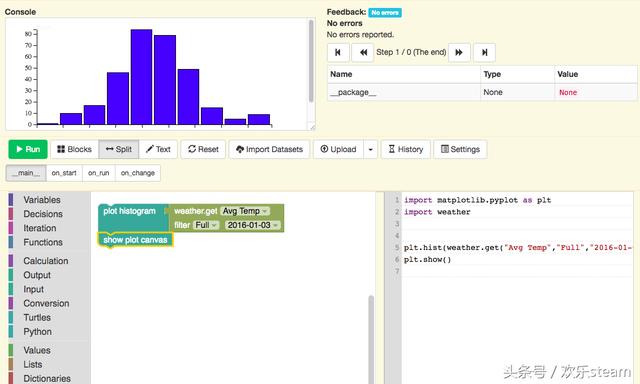Click the console resize handle corner
The width and height of the screenshot is (640, 384).
point(312,127)
